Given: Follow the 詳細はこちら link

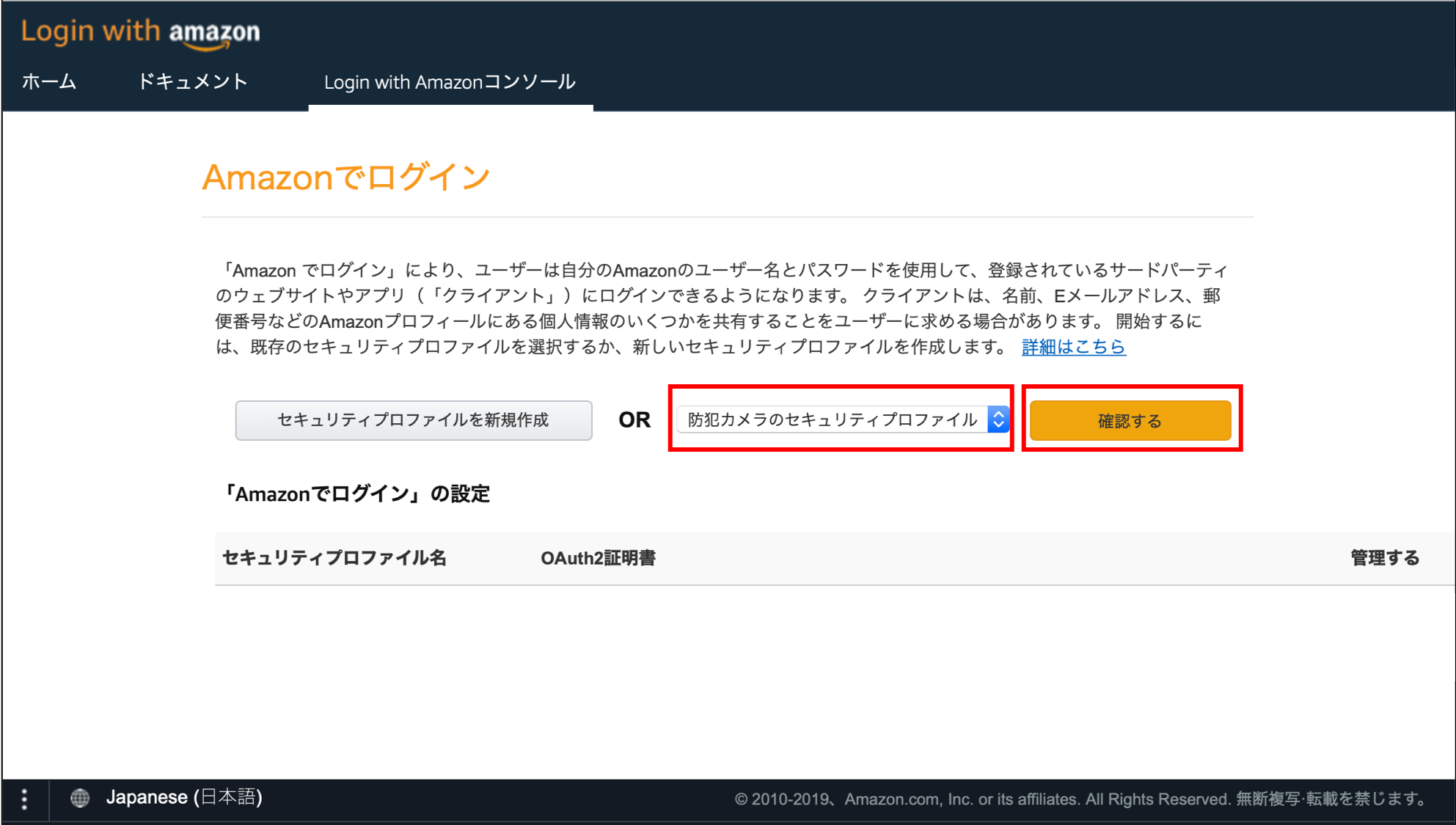Looking at the screenshot, I should tap(1073, 347).
